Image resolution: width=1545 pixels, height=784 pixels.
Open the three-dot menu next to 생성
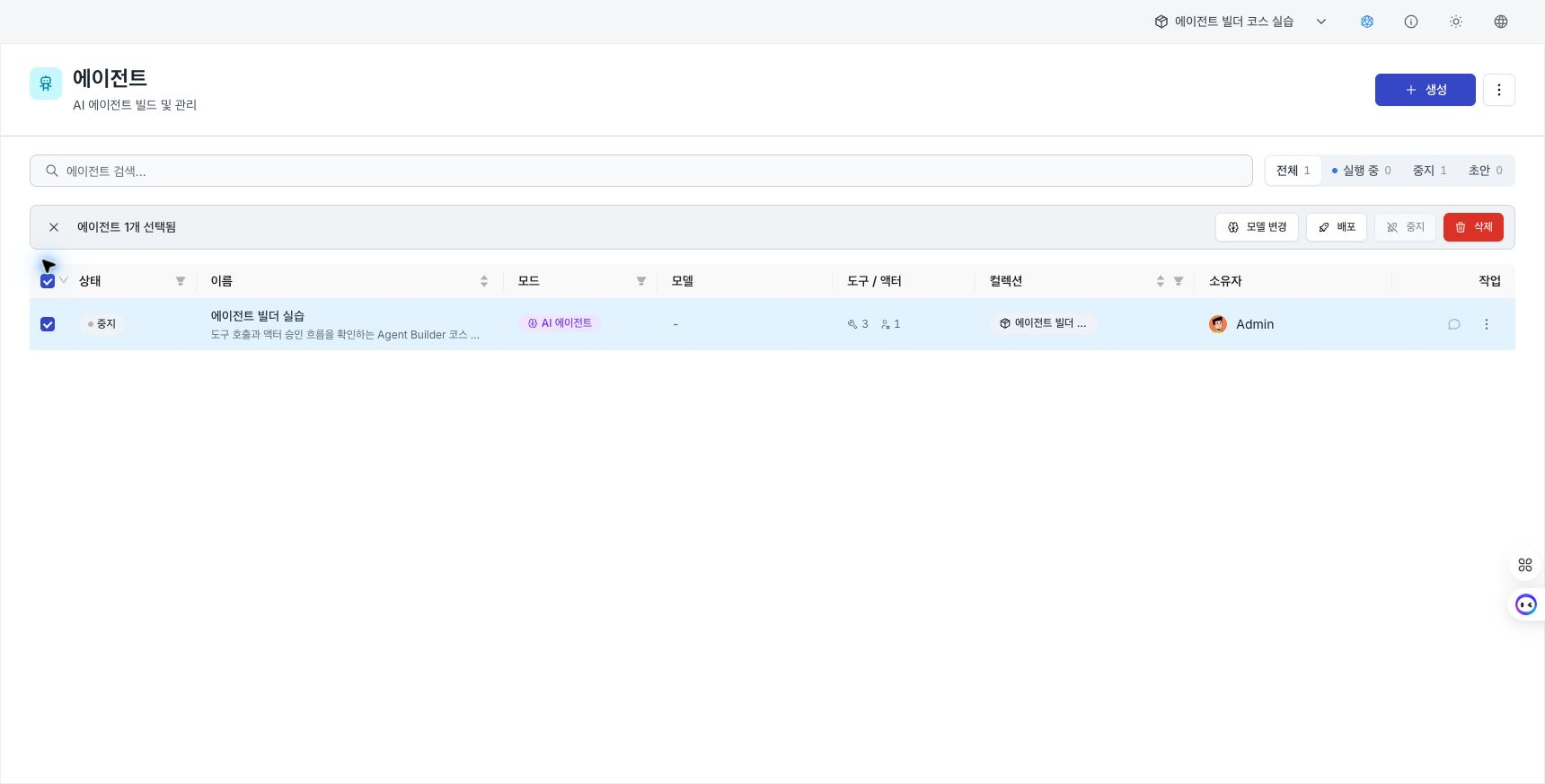pyautogui.click(x=1499, y=90)
